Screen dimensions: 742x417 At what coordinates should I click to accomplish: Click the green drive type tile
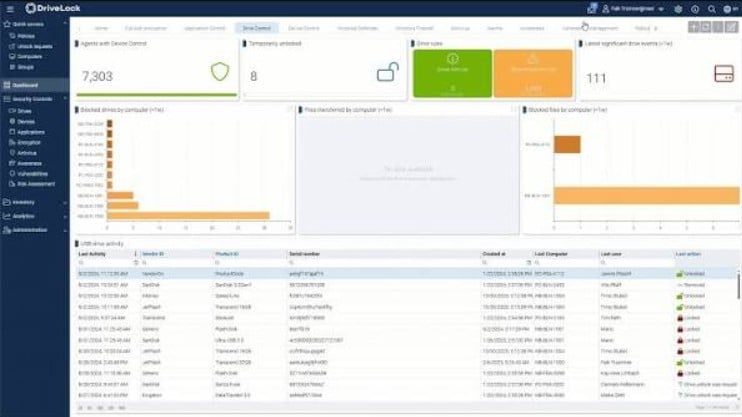pyautogui.click(x=452, y=73)
